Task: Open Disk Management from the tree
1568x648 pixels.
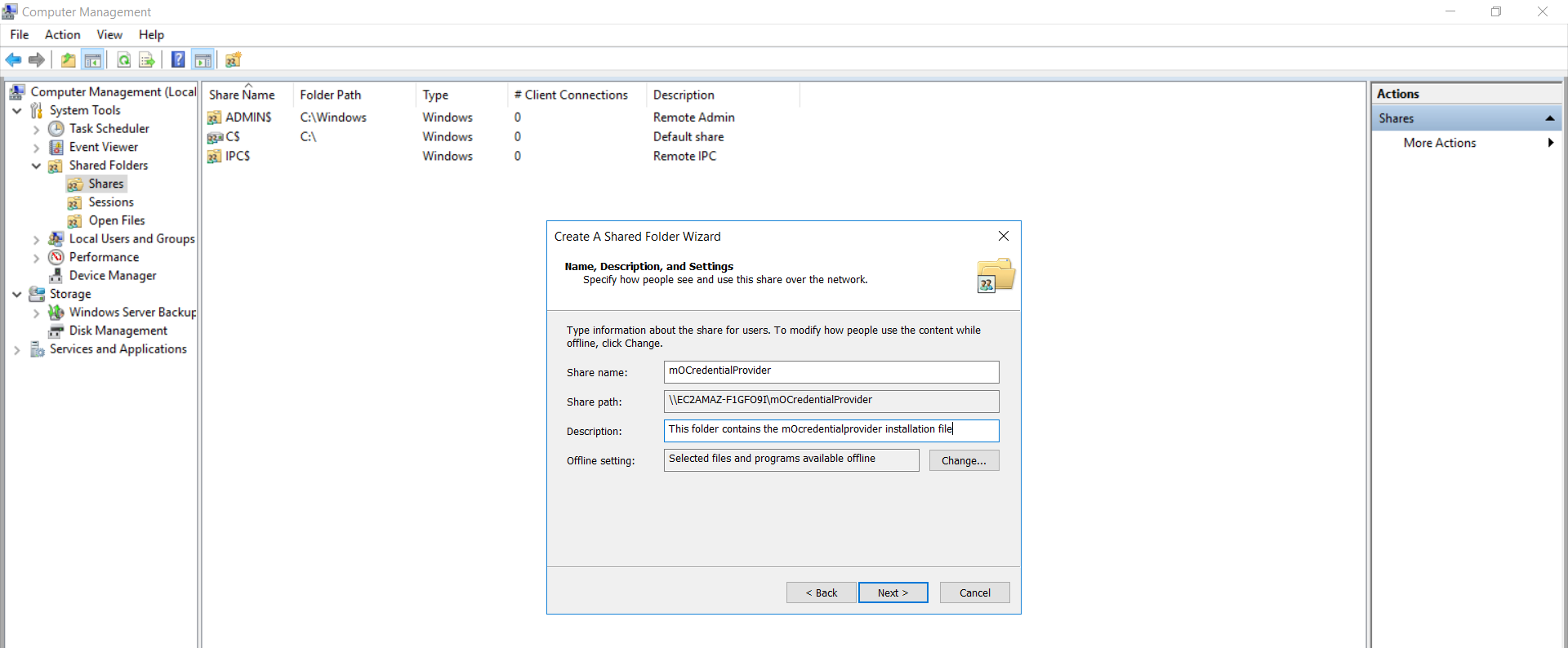Action: coord(118,331)
